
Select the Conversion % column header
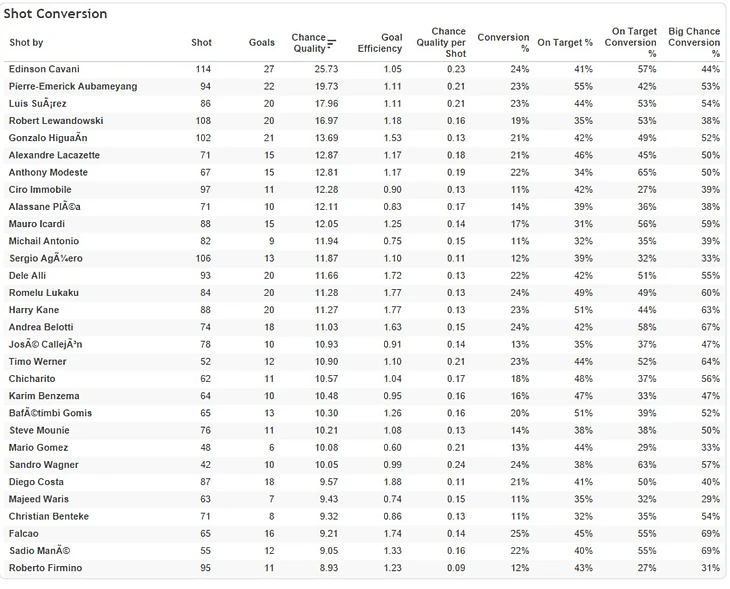point(503,43)
